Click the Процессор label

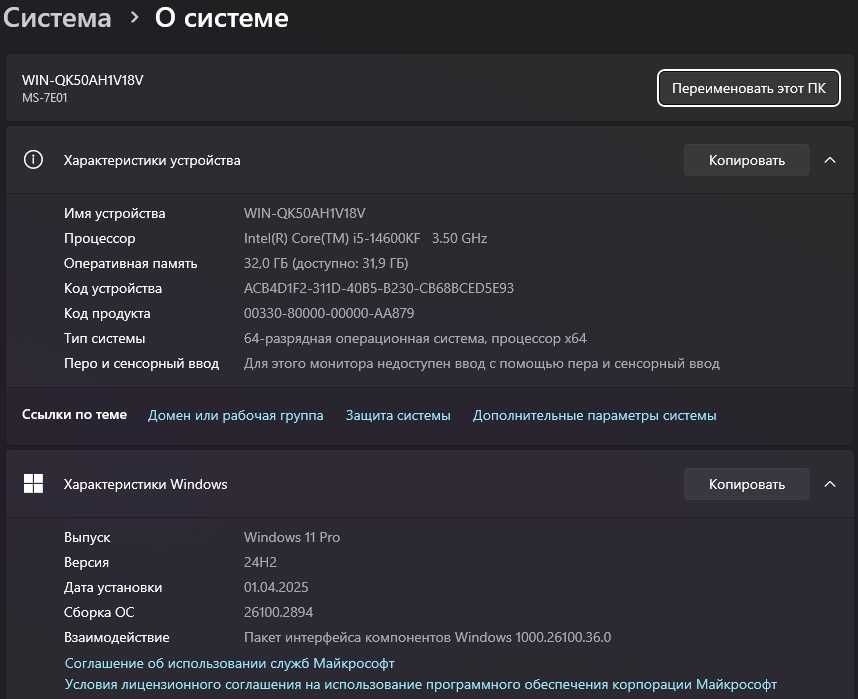[100, 239]
